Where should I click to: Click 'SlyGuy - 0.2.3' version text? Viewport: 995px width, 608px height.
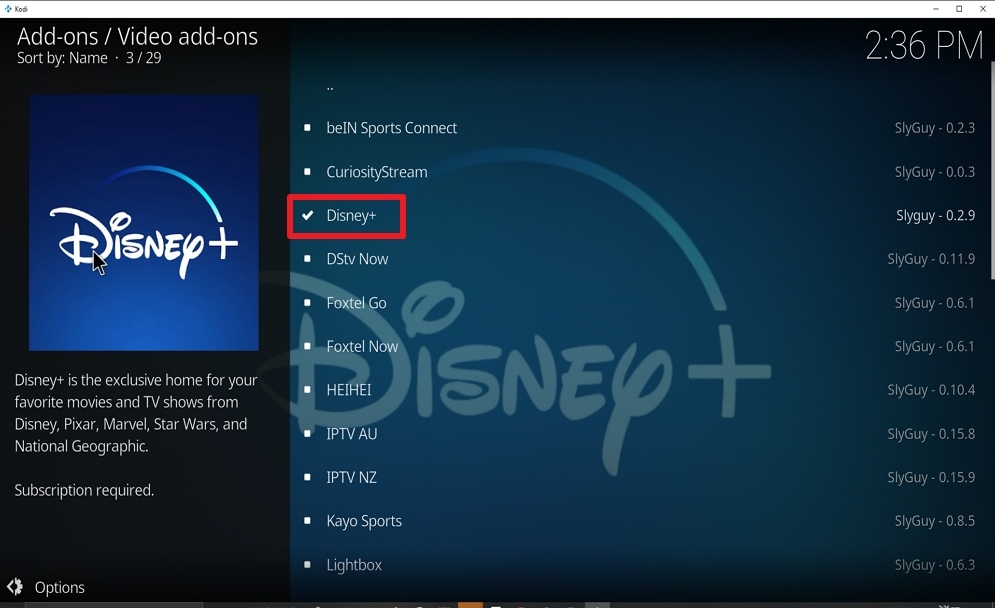click(935, 128)
